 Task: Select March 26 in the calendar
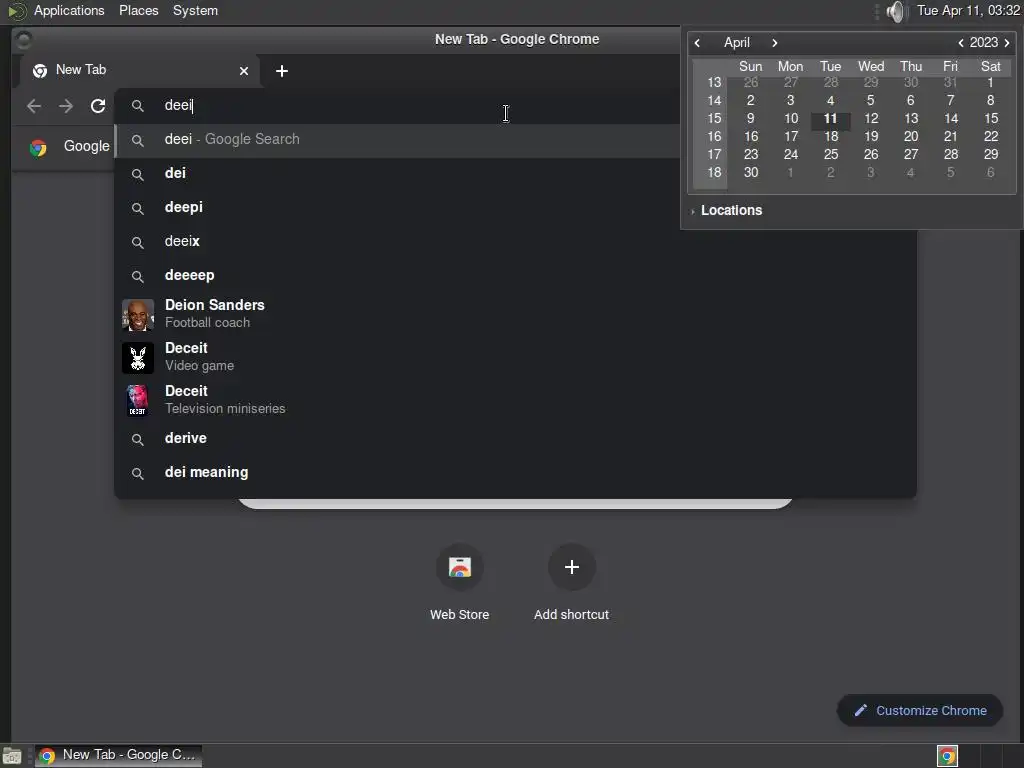tap(751, 83)
